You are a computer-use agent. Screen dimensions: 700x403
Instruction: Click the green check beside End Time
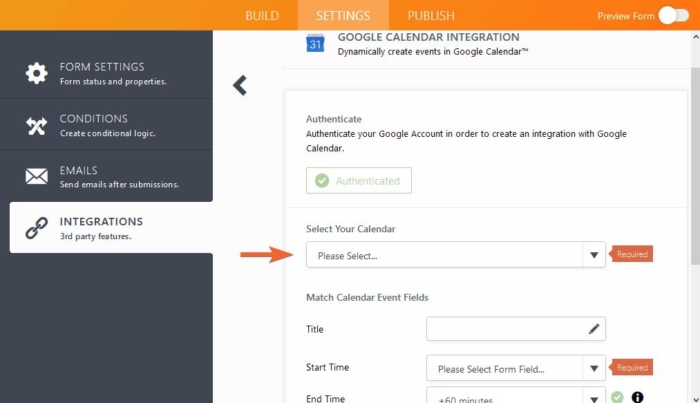coord(617,397)
